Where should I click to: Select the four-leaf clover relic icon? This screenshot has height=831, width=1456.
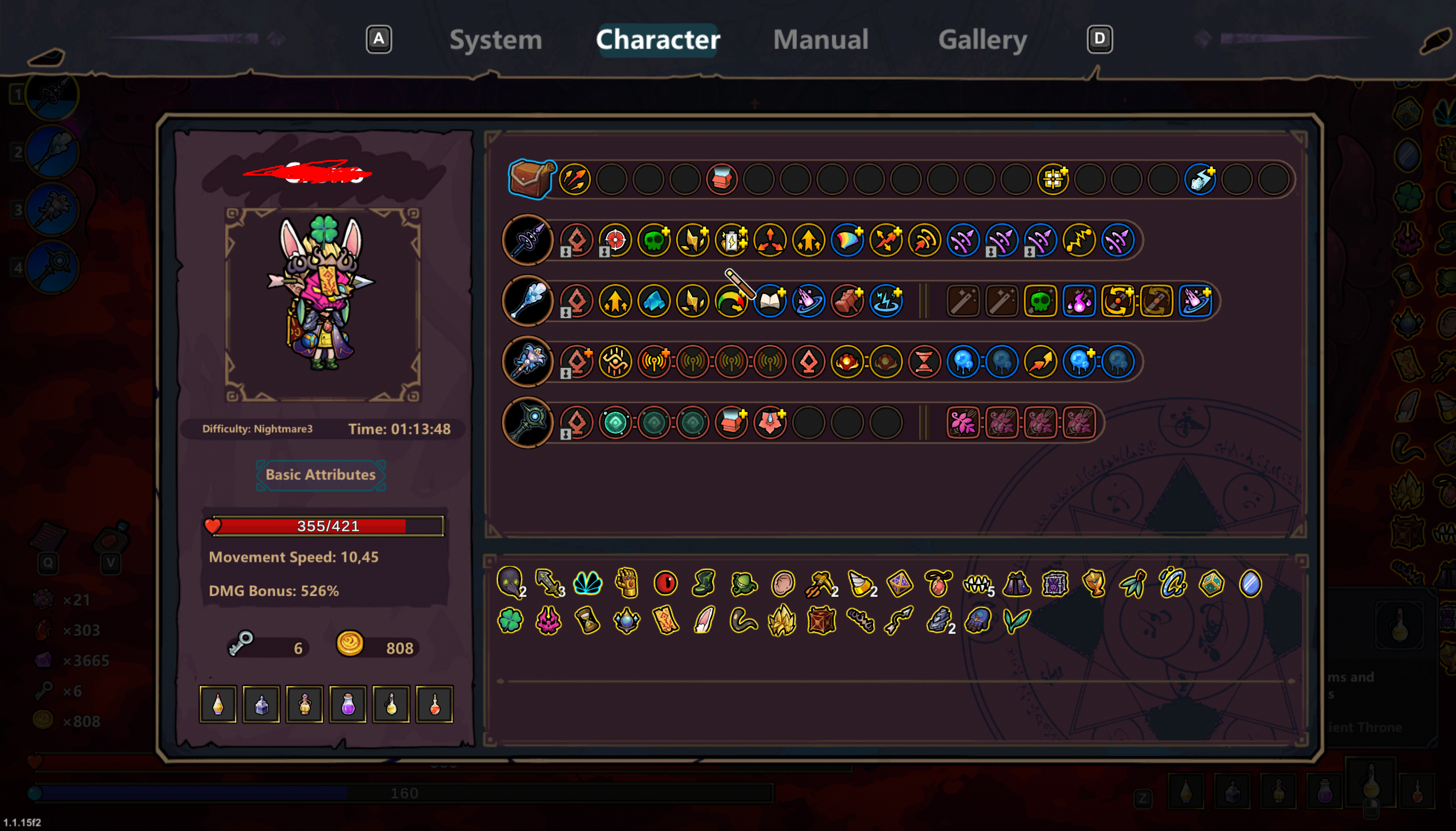tap(510, 621)
